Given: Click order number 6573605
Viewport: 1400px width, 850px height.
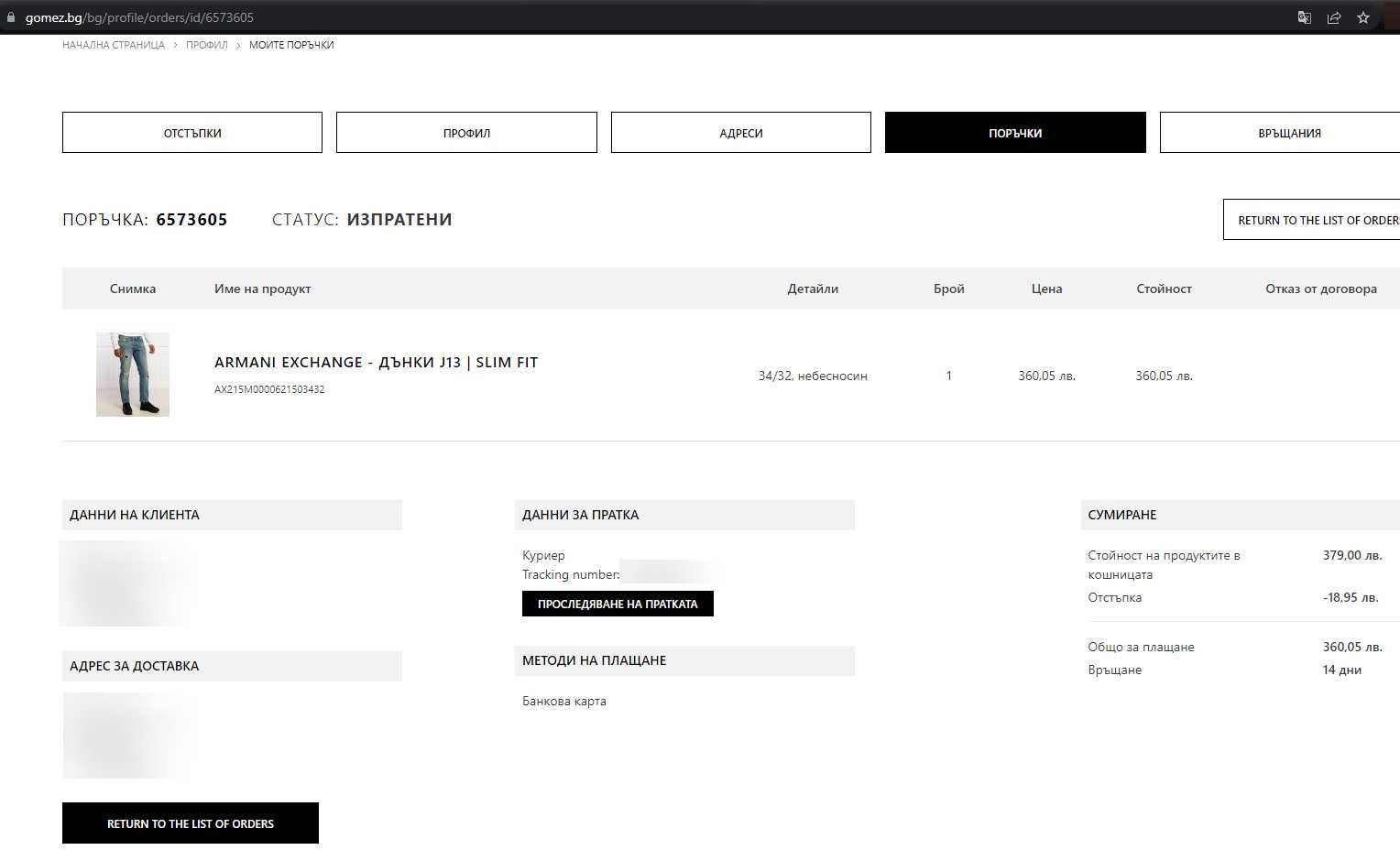Looking at the screenshot, I should 192,220.
